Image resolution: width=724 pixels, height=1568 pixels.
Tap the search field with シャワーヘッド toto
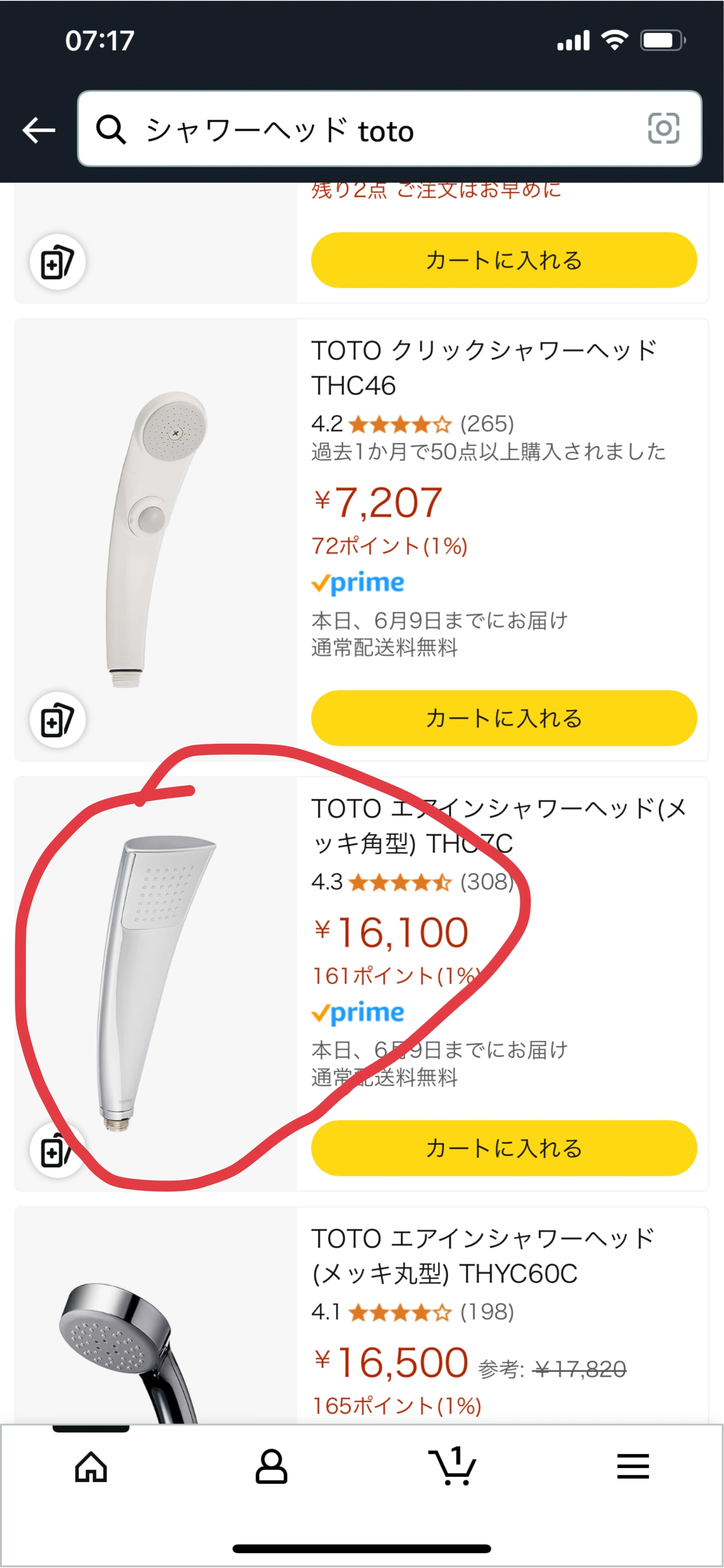click(389, 130)
